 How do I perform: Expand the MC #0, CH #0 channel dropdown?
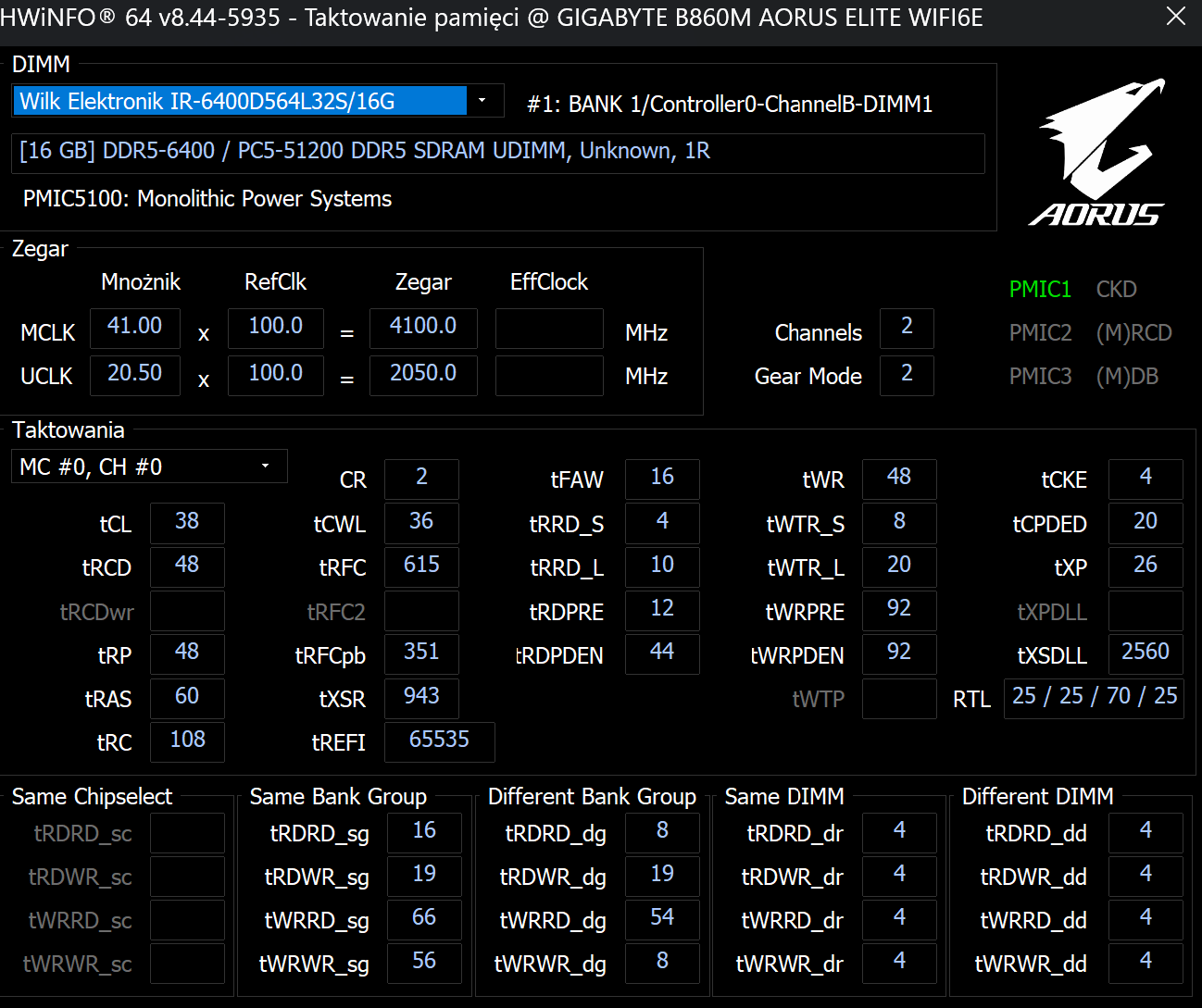(x=148, y=467)
